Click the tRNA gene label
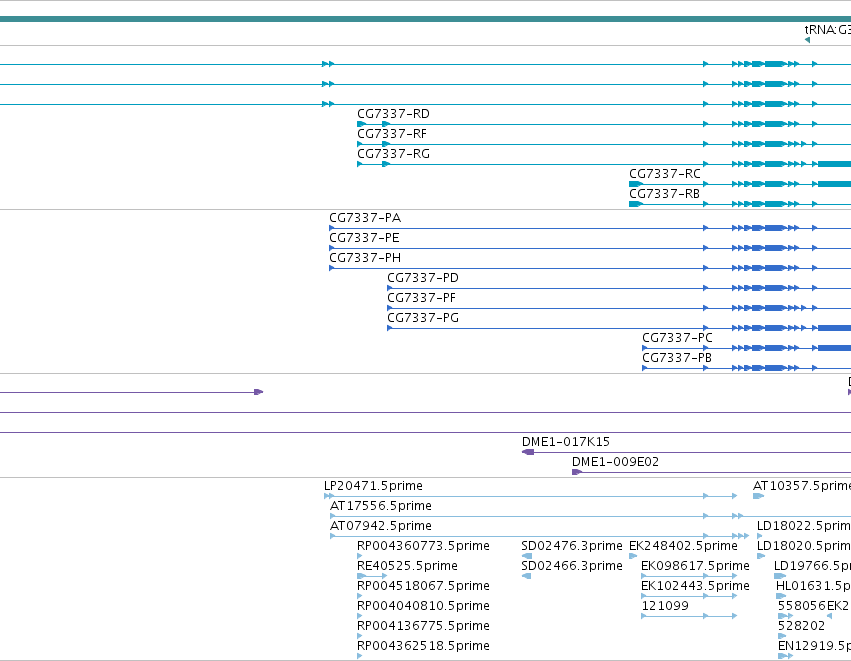 pos(828,30)
